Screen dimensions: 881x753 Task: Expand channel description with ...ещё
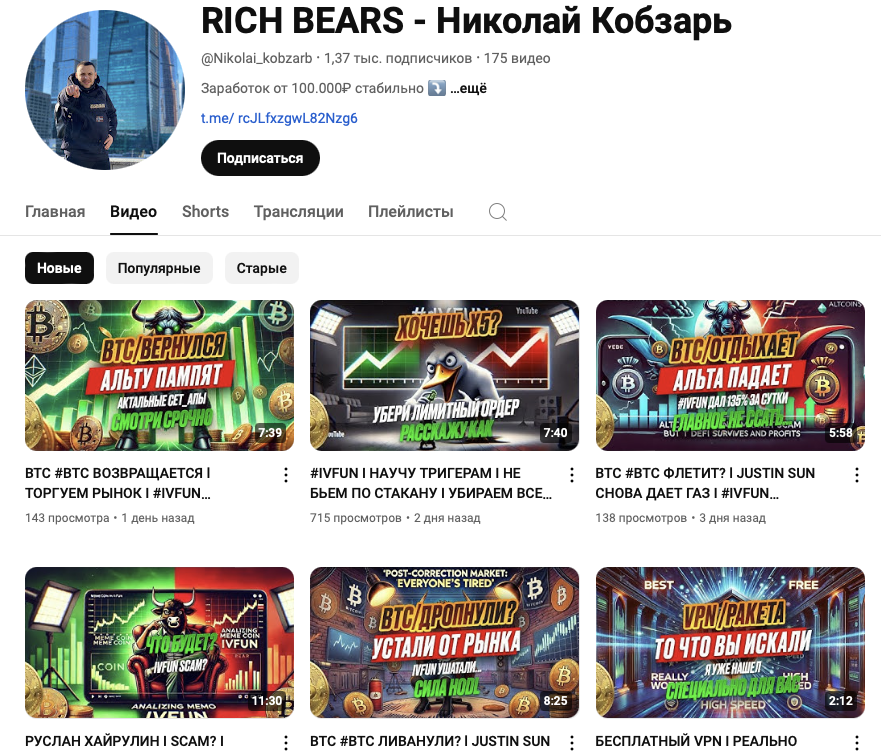point(469,88)
